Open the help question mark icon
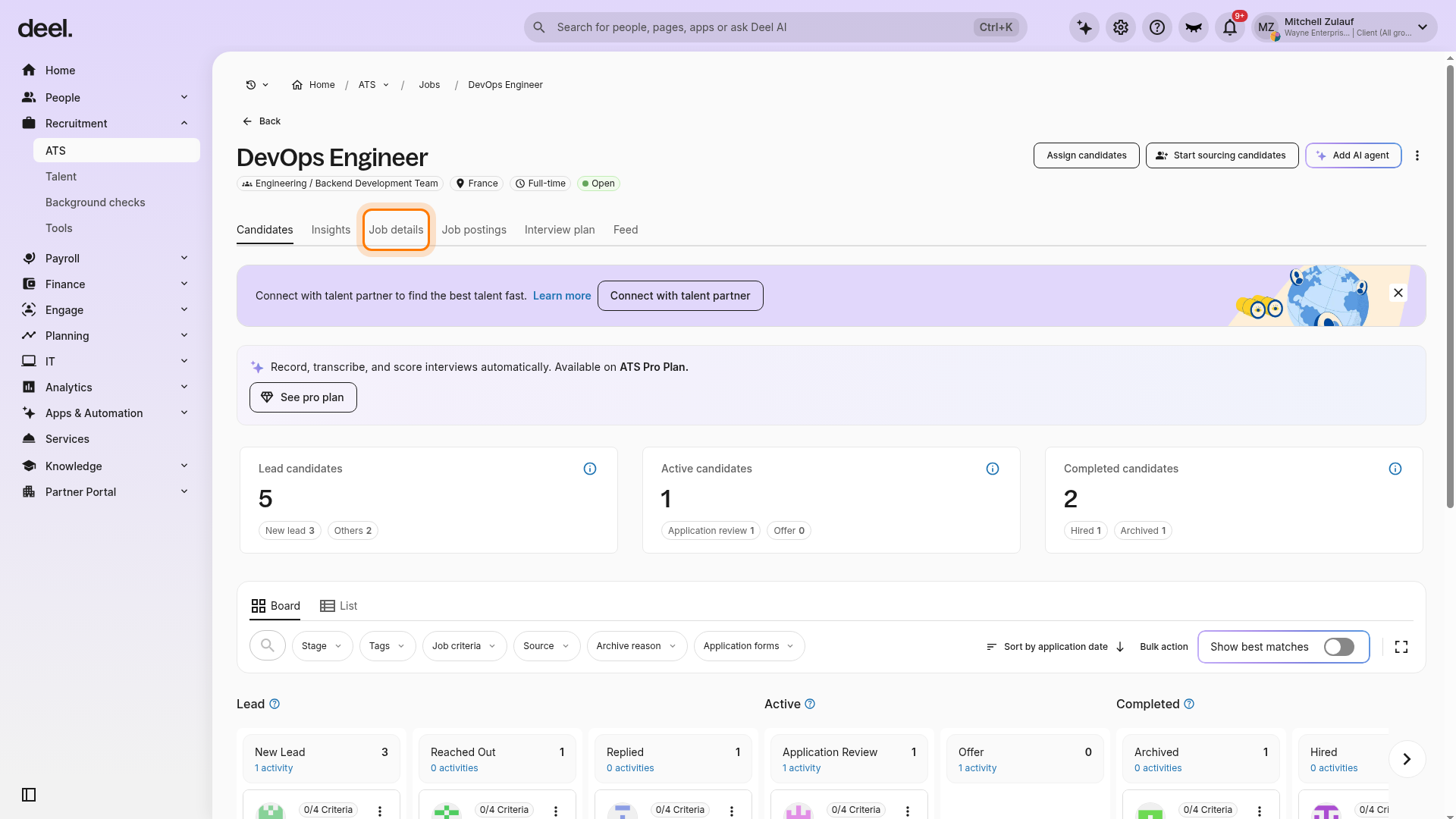Viewport: 1456px width, 819px height. (1157, 28)
